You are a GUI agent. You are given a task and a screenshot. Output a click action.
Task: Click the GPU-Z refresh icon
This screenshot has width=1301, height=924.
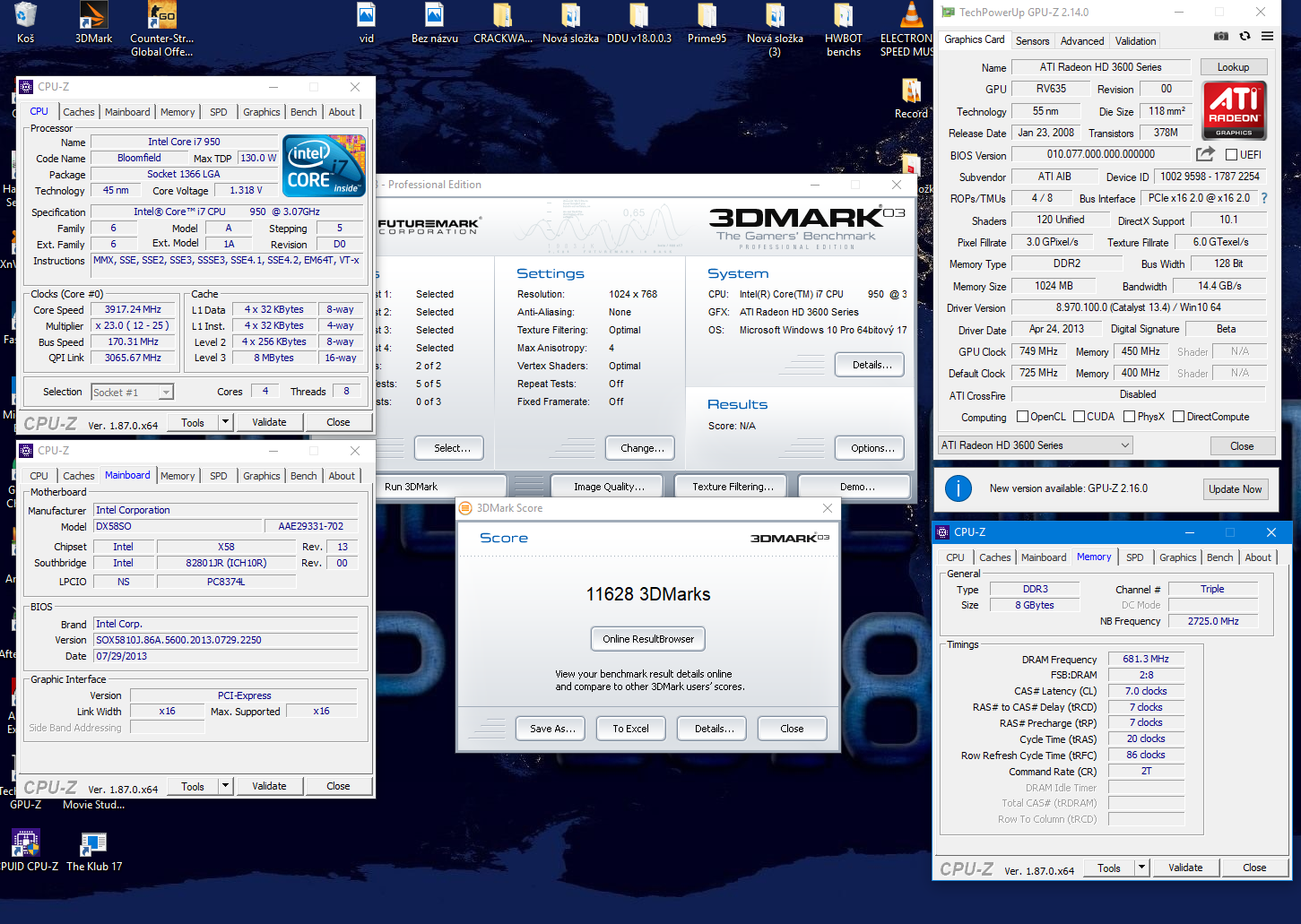coord(1245,36)
